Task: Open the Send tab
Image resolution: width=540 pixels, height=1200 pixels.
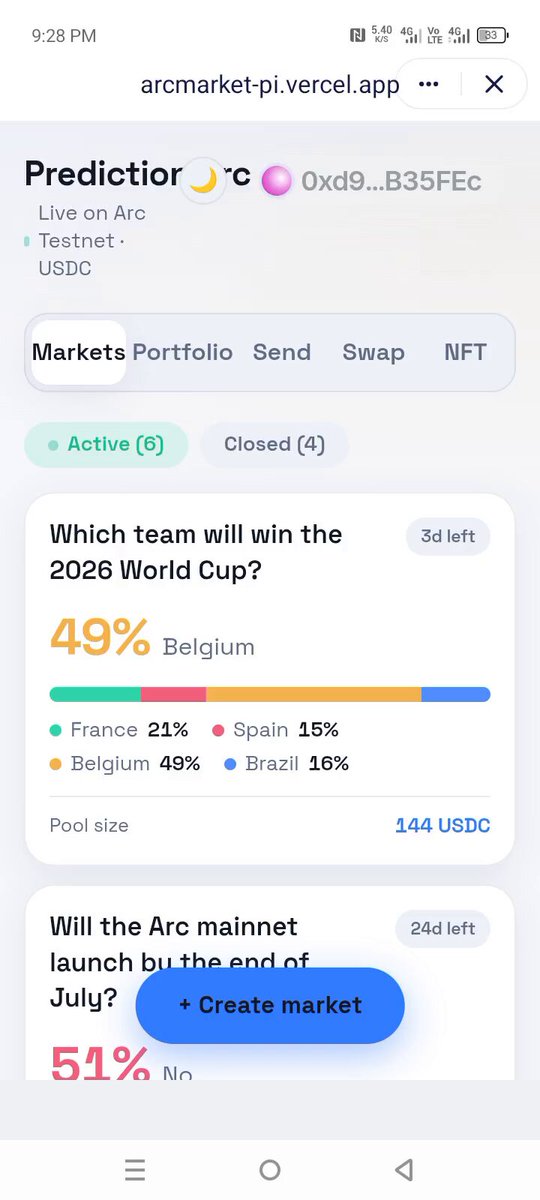Action: pyautogui.click(x=282, y=352)
